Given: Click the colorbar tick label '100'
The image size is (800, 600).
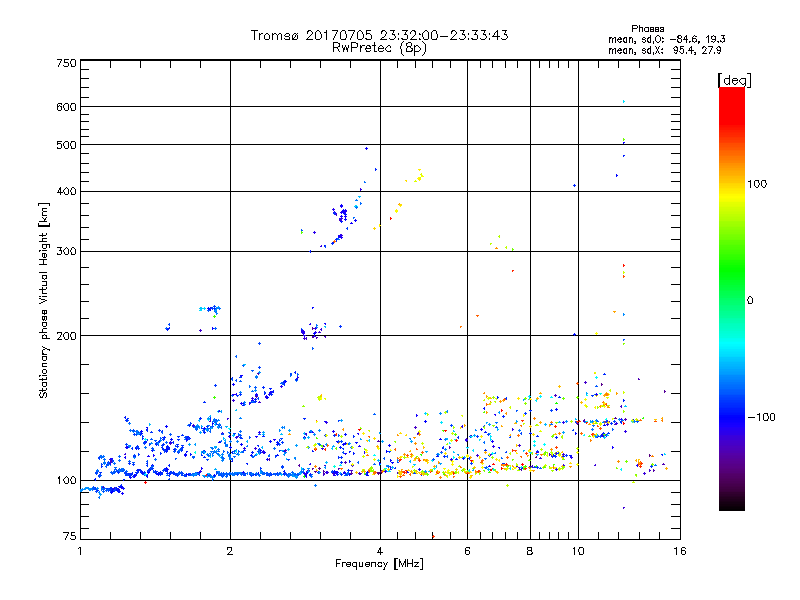Looking at the screenshot, I should pyautogui.click(x=757, y=184).
